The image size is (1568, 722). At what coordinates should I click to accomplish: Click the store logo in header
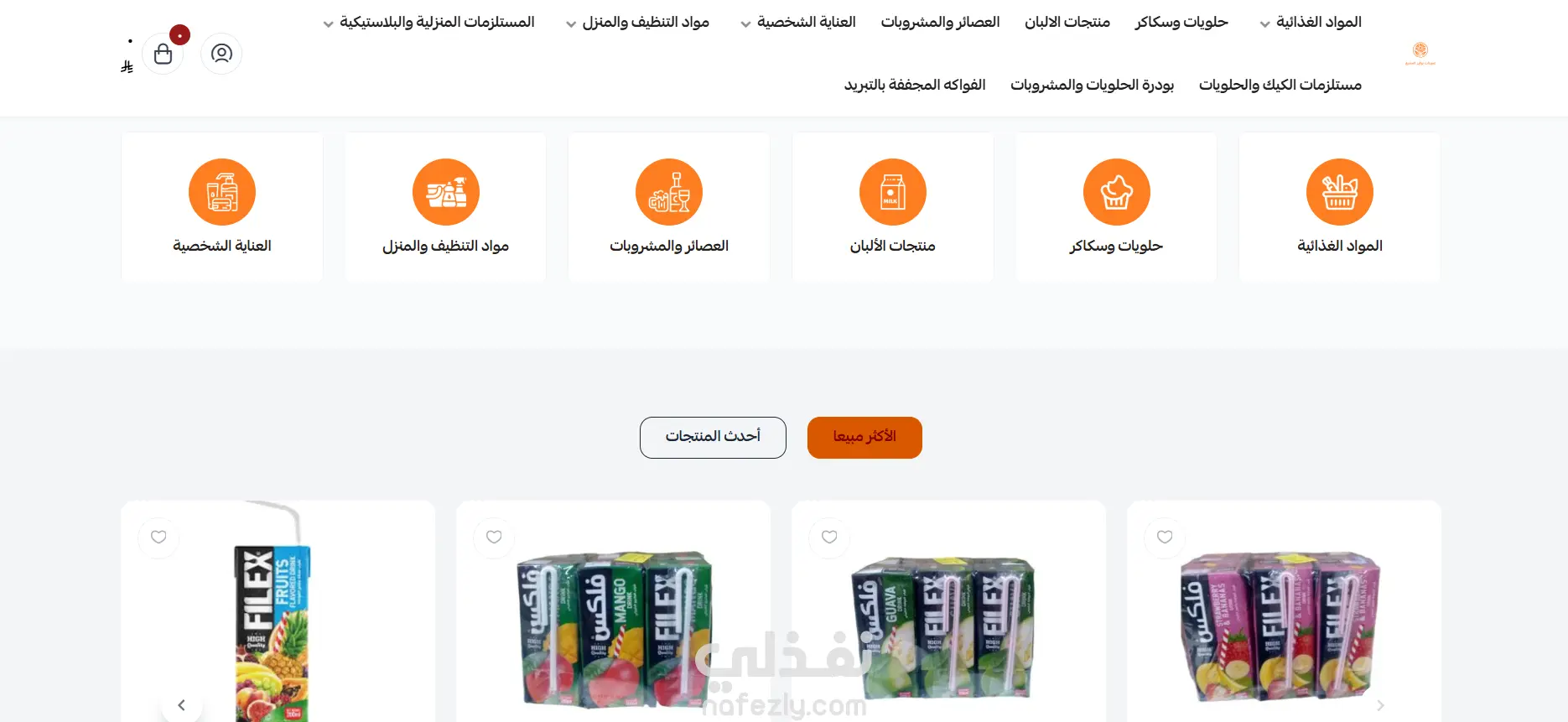tap(1420, 54)
